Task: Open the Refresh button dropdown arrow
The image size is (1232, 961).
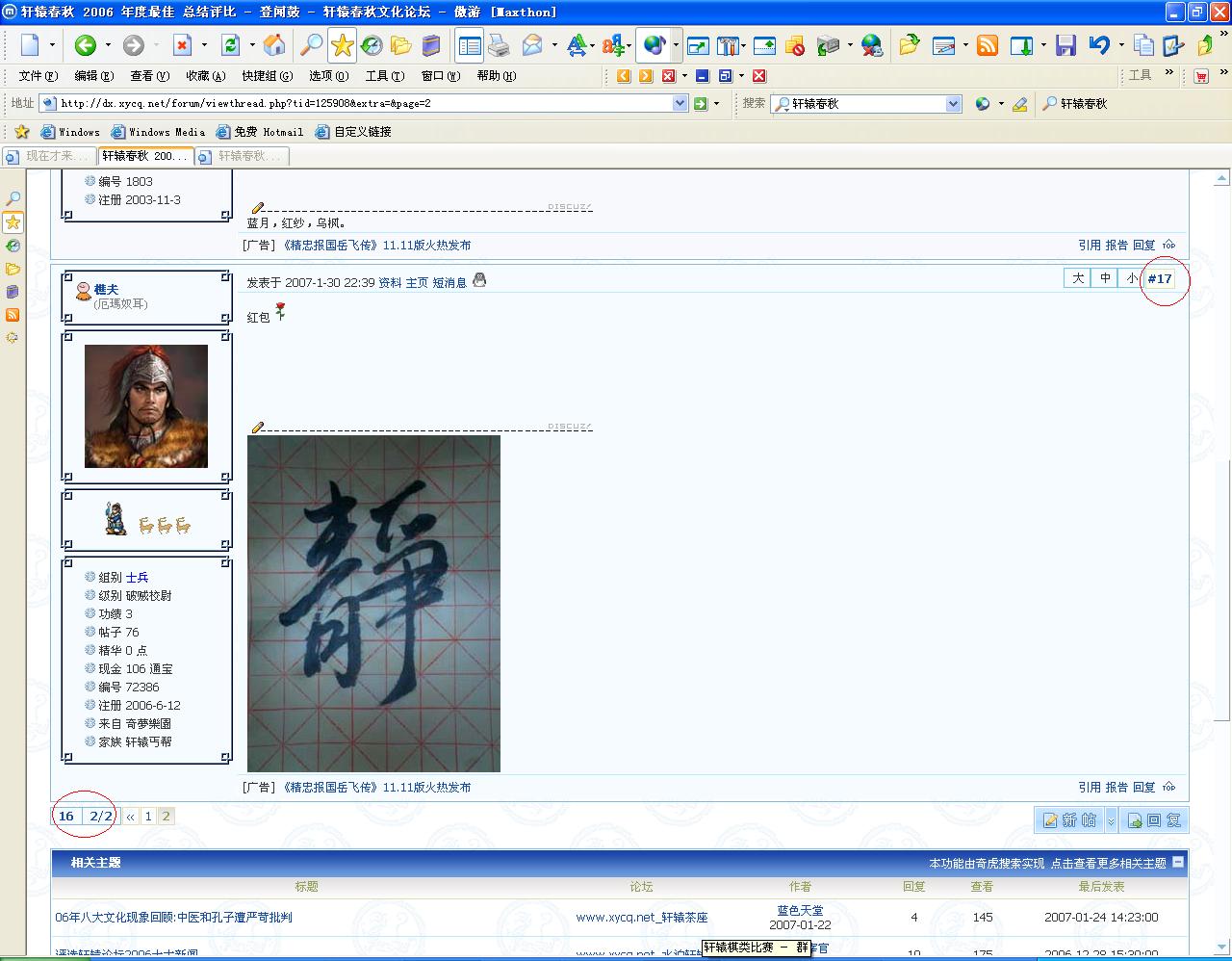Action: pyautogui.click(x=251, y=45)
